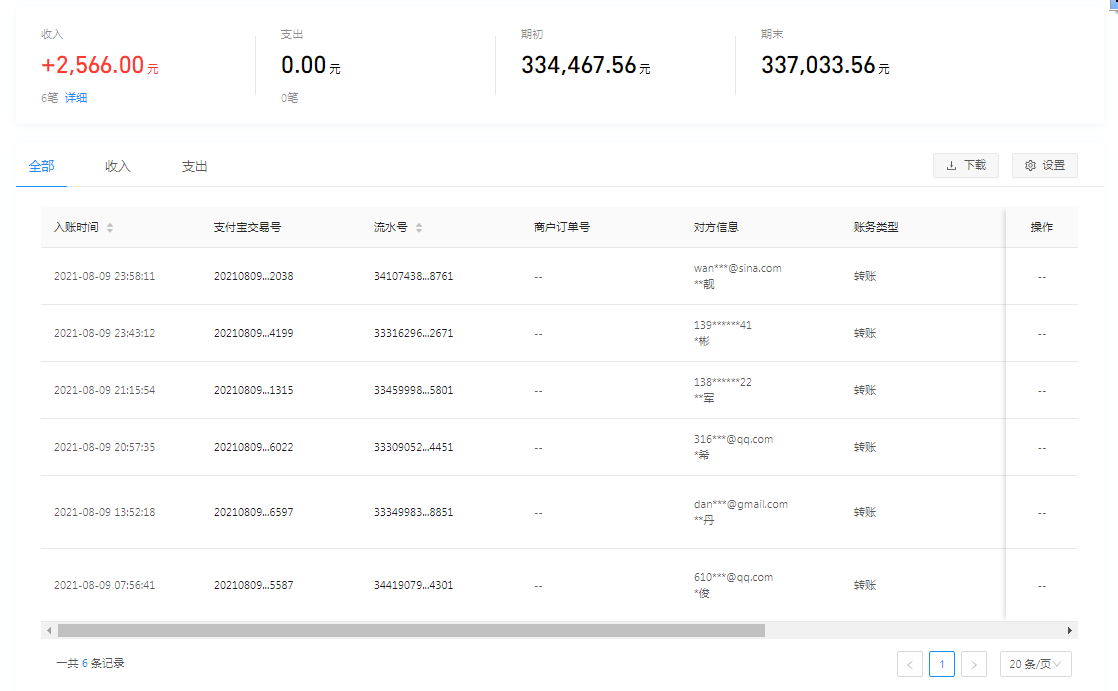This screenshot has height=691, width=1118.
Task: Click serial number 33316296...2671
Action: tap(413, 333)
